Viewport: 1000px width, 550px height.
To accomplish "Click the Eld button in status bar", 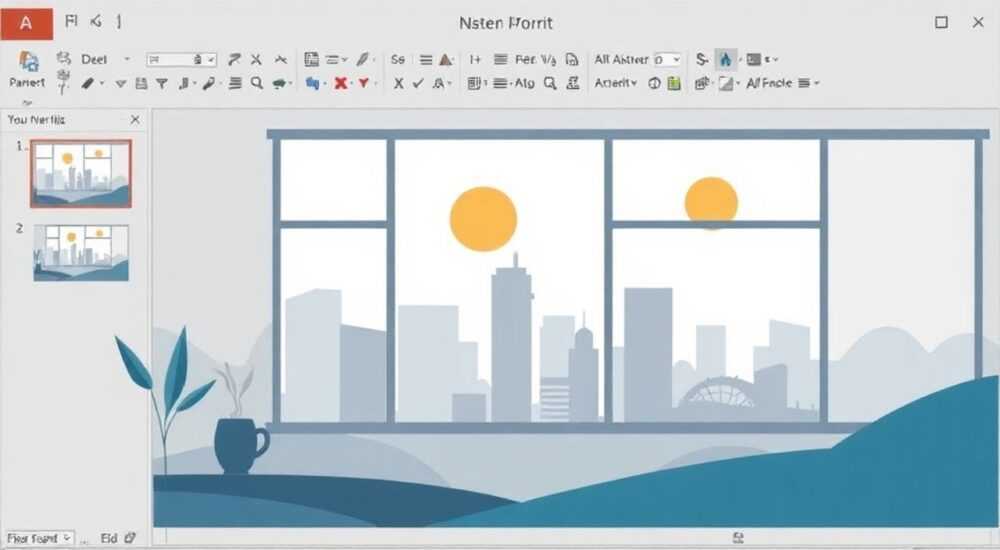I will (109, 539).
